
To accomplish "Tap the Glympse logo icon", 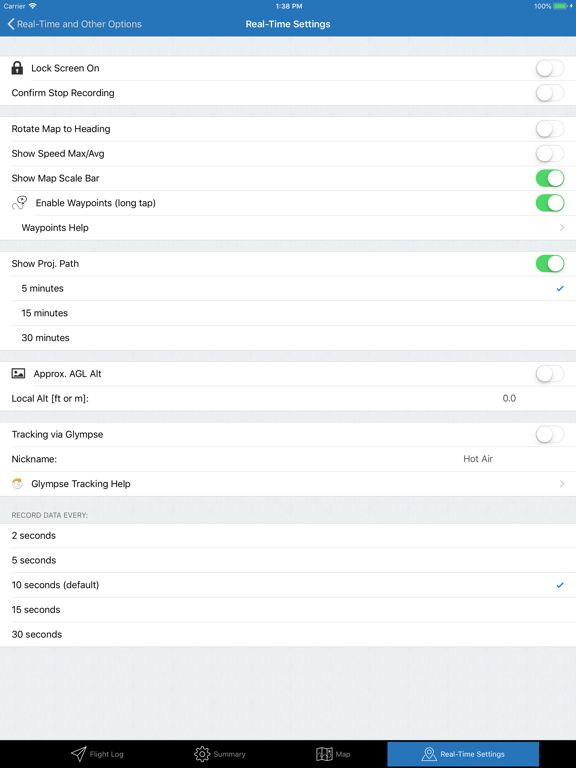I will [x=17, y=484].
